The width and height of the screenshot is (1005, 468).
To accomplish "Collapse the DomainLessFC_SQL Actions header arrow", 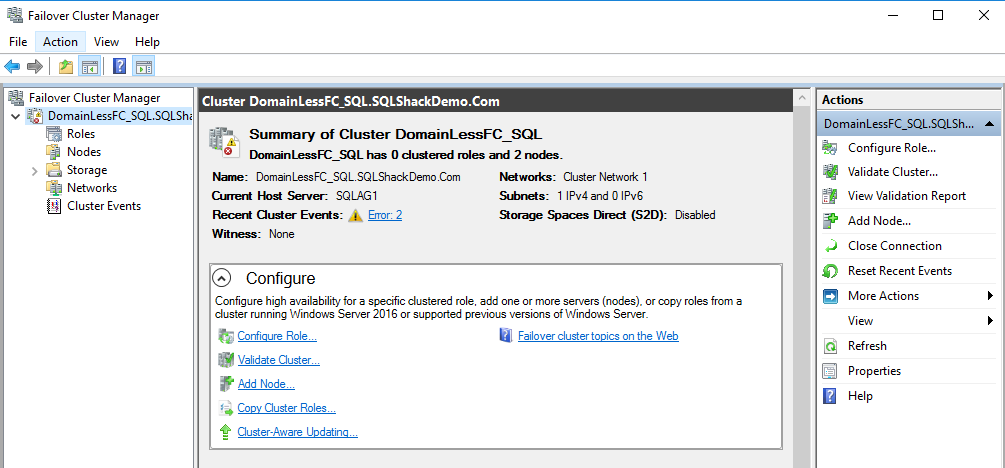I will point(989,123).
